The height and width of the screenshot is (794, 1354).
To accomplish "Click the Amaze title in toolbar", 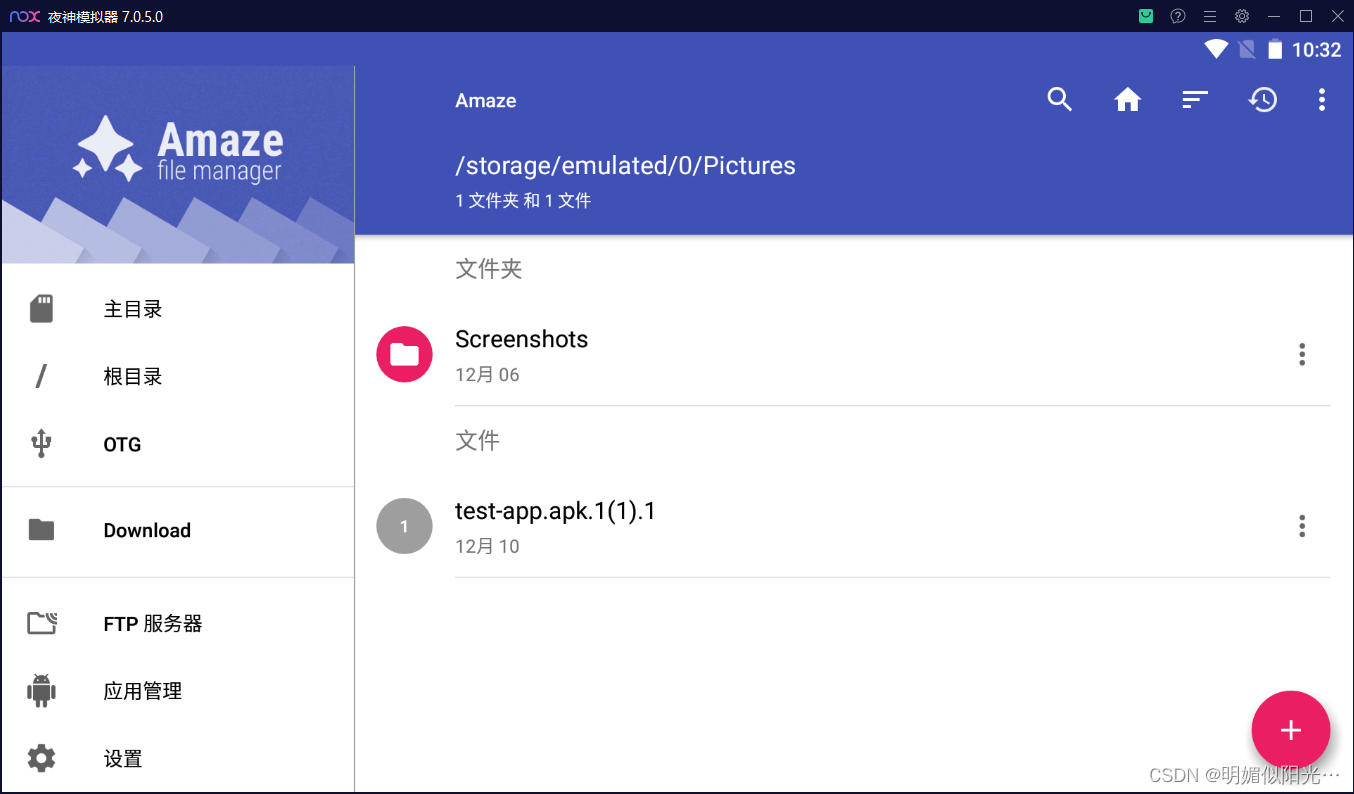I will 486,101.
